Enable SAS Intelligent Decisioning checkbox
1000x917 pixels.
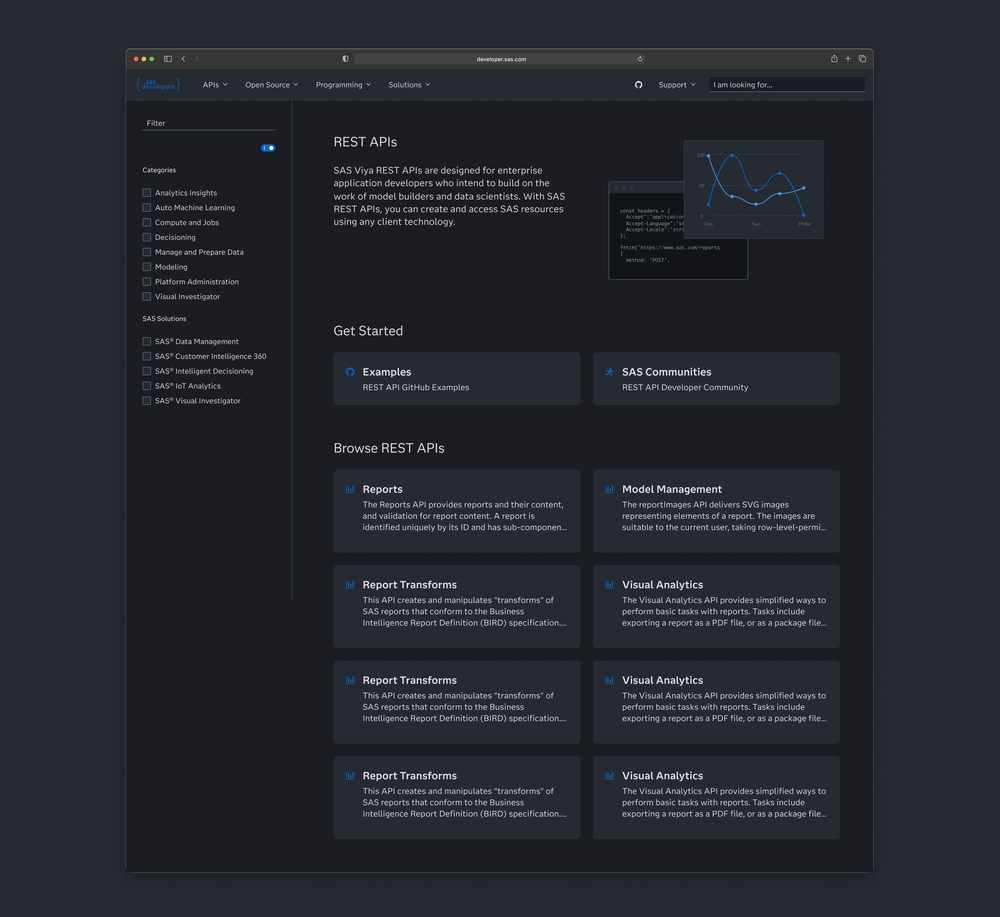(147, 371)
